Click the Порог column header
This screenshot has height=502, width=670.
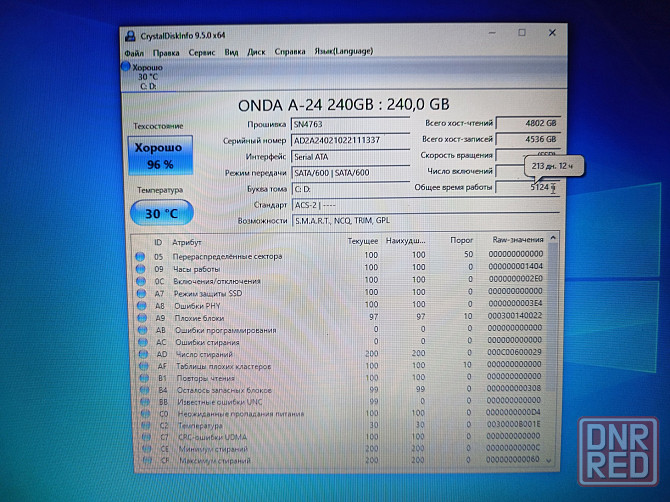[461, 240]
